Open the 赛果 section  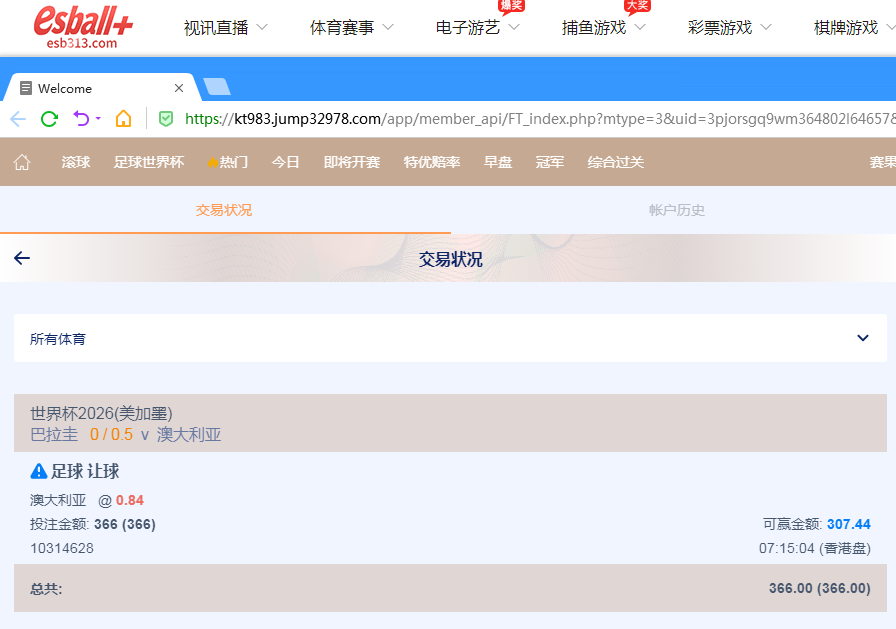point(882,162)
